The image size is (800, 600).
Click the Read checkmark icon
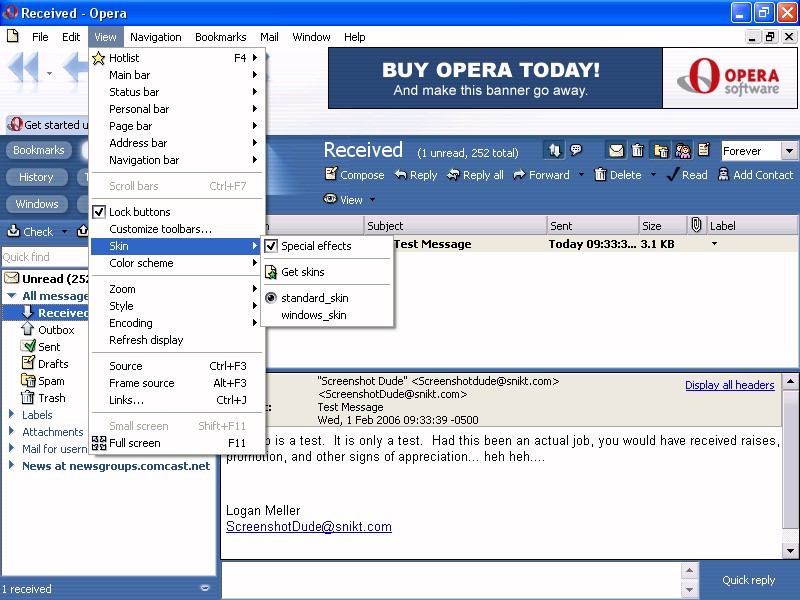[x=672, y=175]
